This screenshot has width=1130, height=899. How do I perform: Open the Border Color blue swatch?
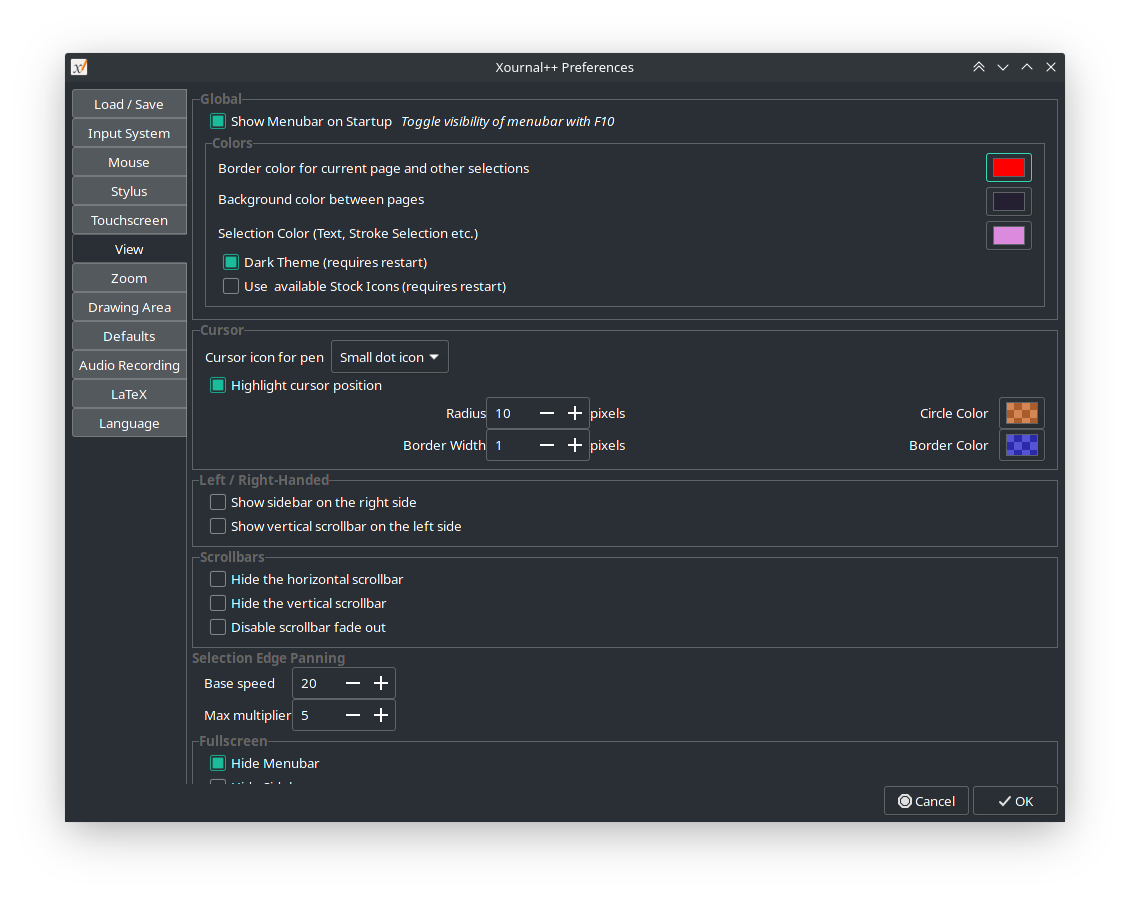click(1022, 446)
